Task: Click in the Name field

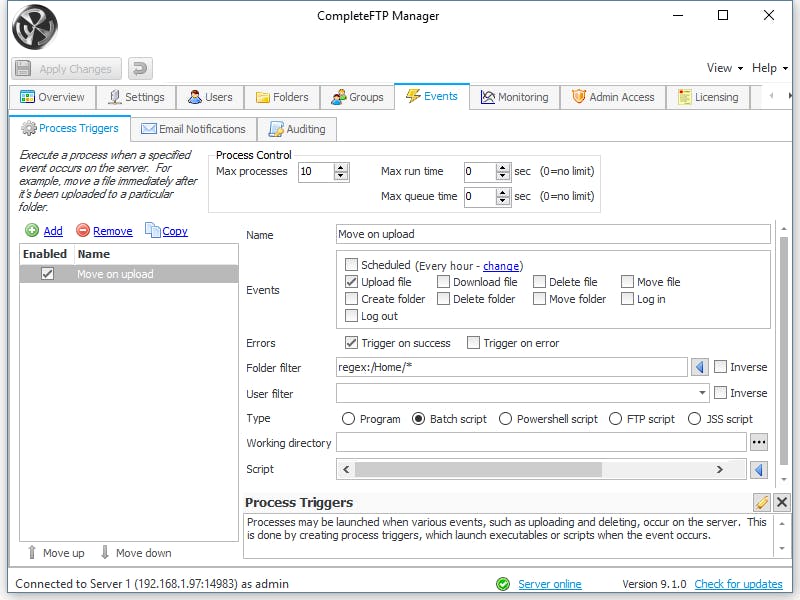Action: [553, 234]
